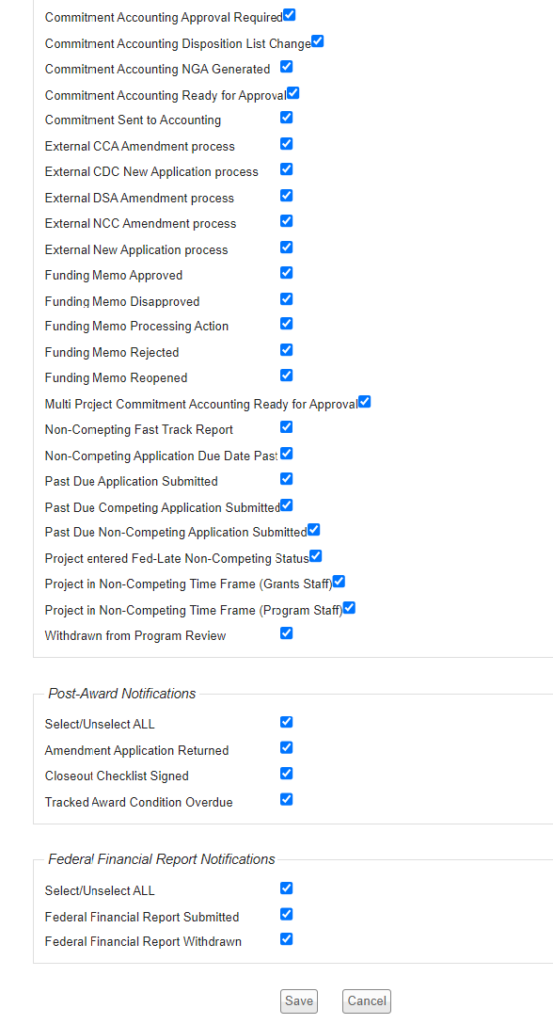Uncheck Non-Competing Application Due Date Past
Image resolution: width=553 pixels, height=1024 pixels.
(x=287, y=453)
